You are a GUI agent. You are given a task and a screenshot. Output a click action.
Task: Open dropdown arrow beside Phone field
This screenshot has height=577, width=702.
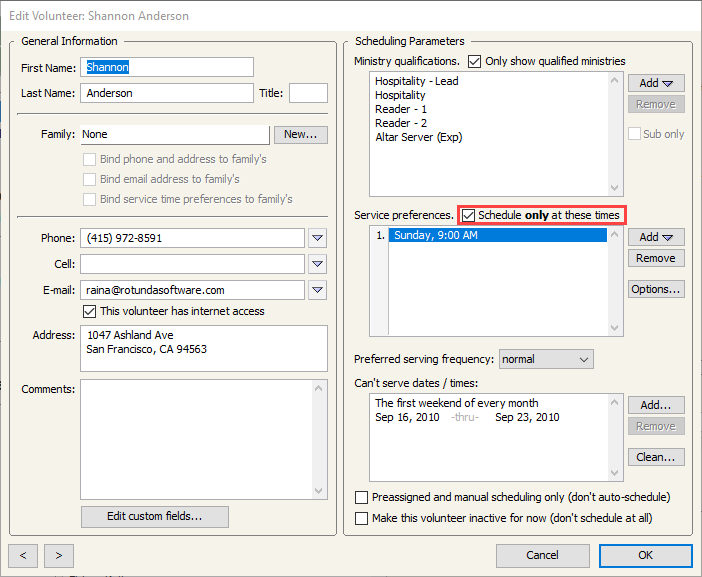click(x=317, y=238)
